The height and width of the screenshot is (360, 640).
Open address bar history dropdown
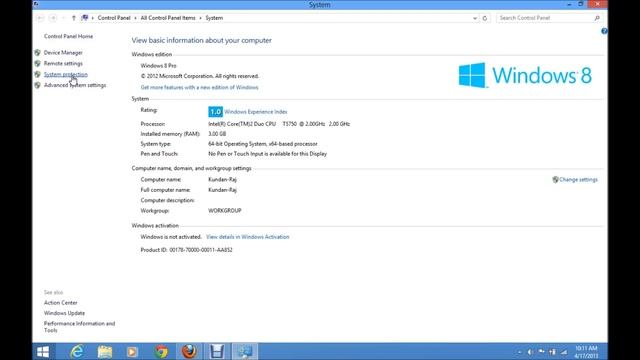point(475,18)
